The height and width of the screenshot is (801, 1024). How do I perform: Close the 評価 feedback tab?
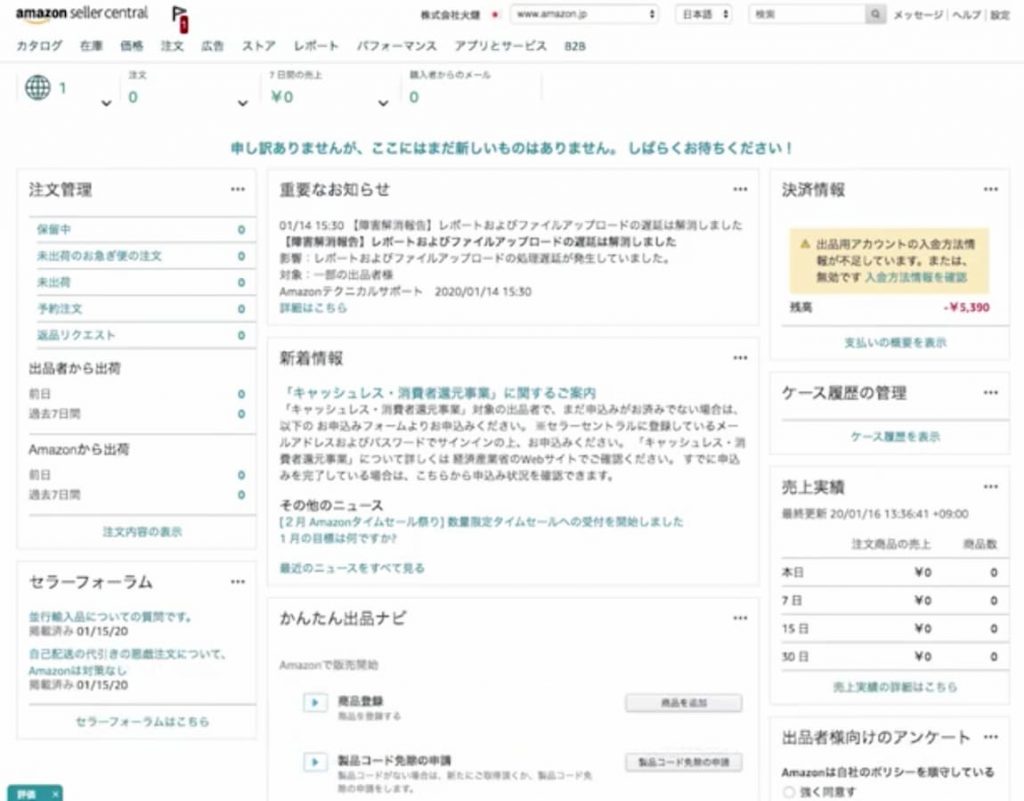[x=56, y=794]
